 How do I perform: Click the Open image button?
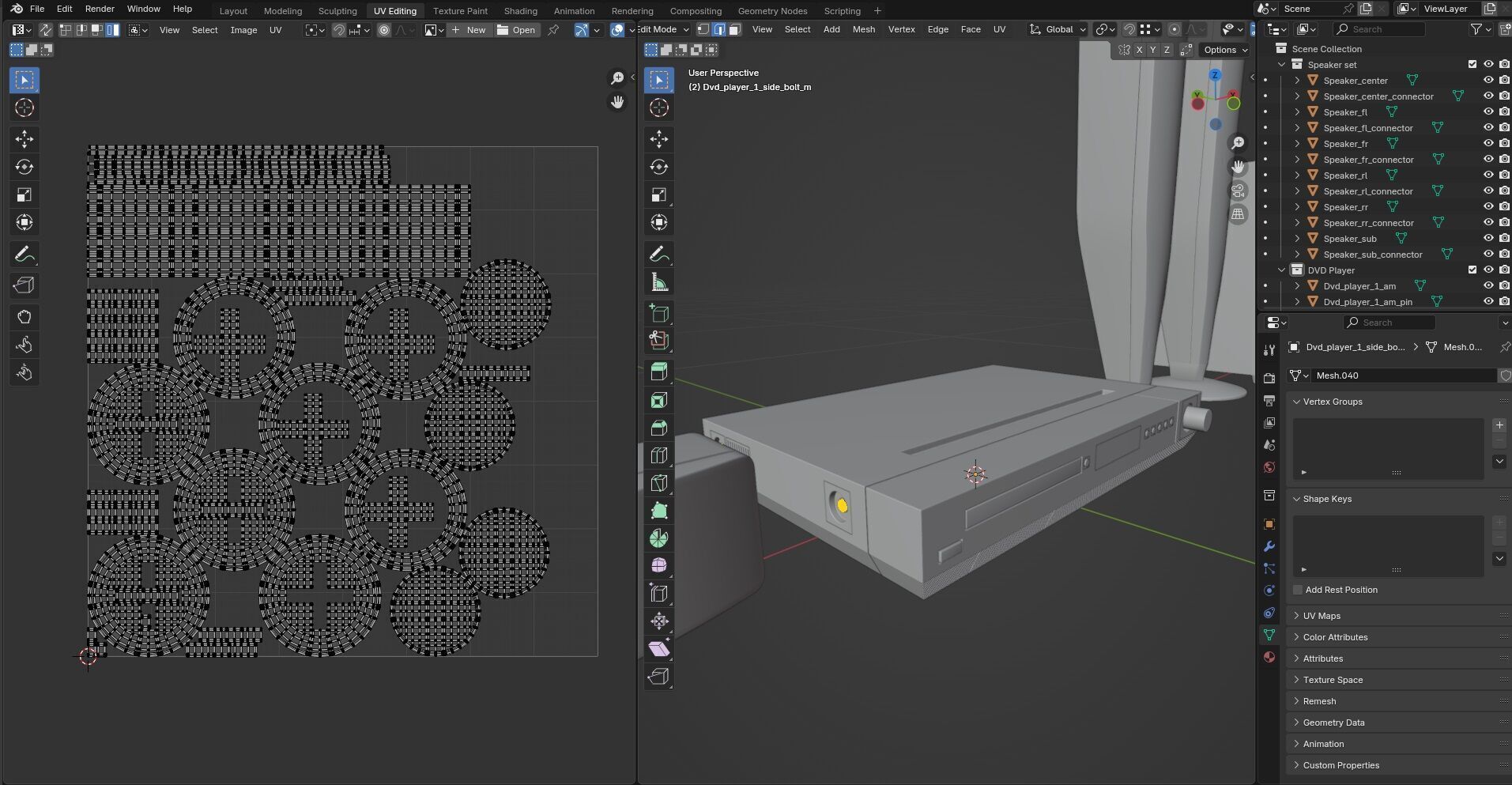(x=516, y=30)
